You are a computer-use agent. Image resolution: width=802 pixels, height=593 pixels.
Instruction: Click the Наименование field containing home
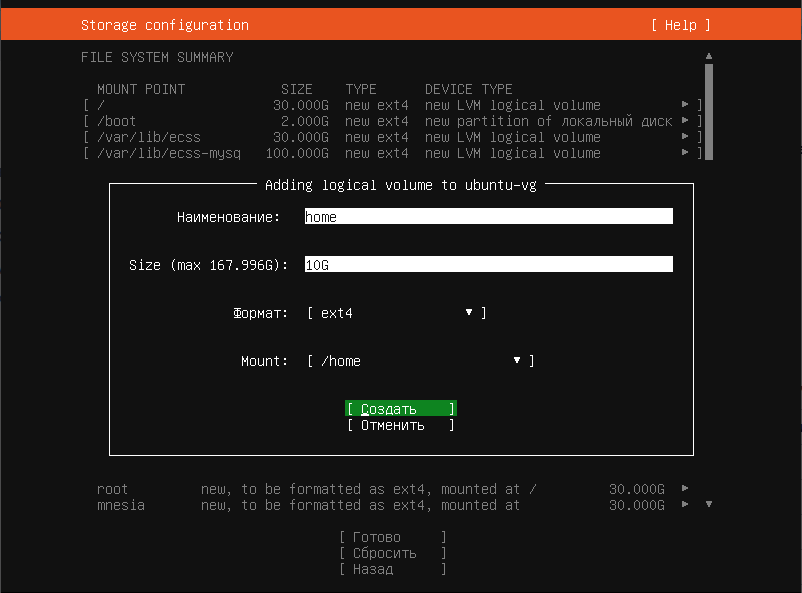coord(488,216)
